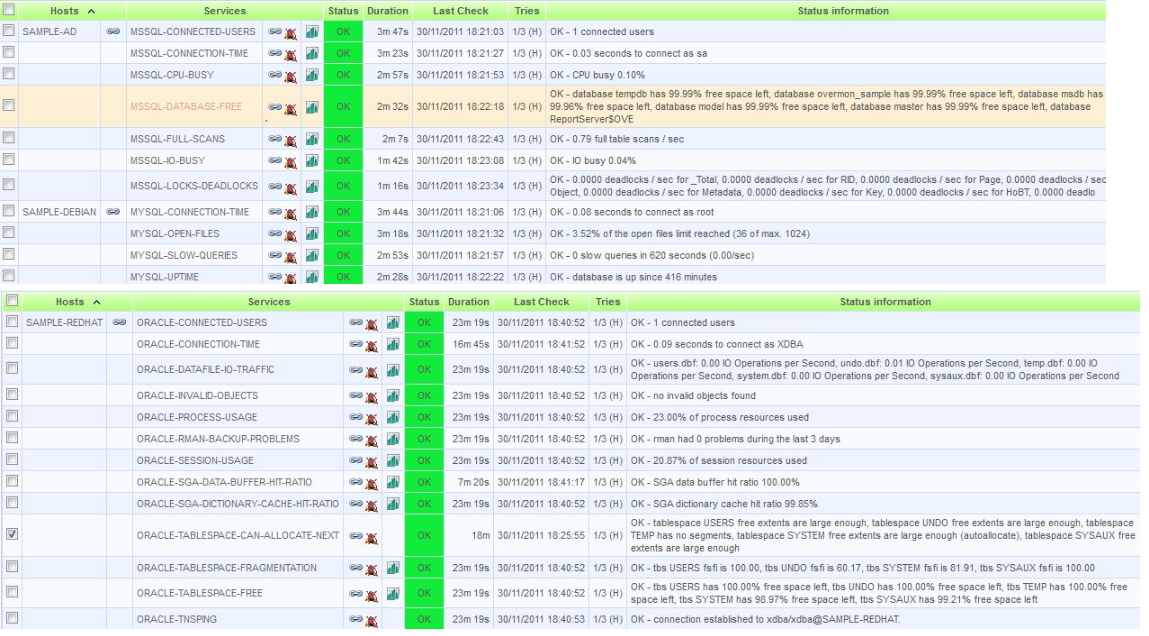Viewport: 1149px width, 636px height.
Task: Click Services header in top table
Action: click(x=224, y=11)
